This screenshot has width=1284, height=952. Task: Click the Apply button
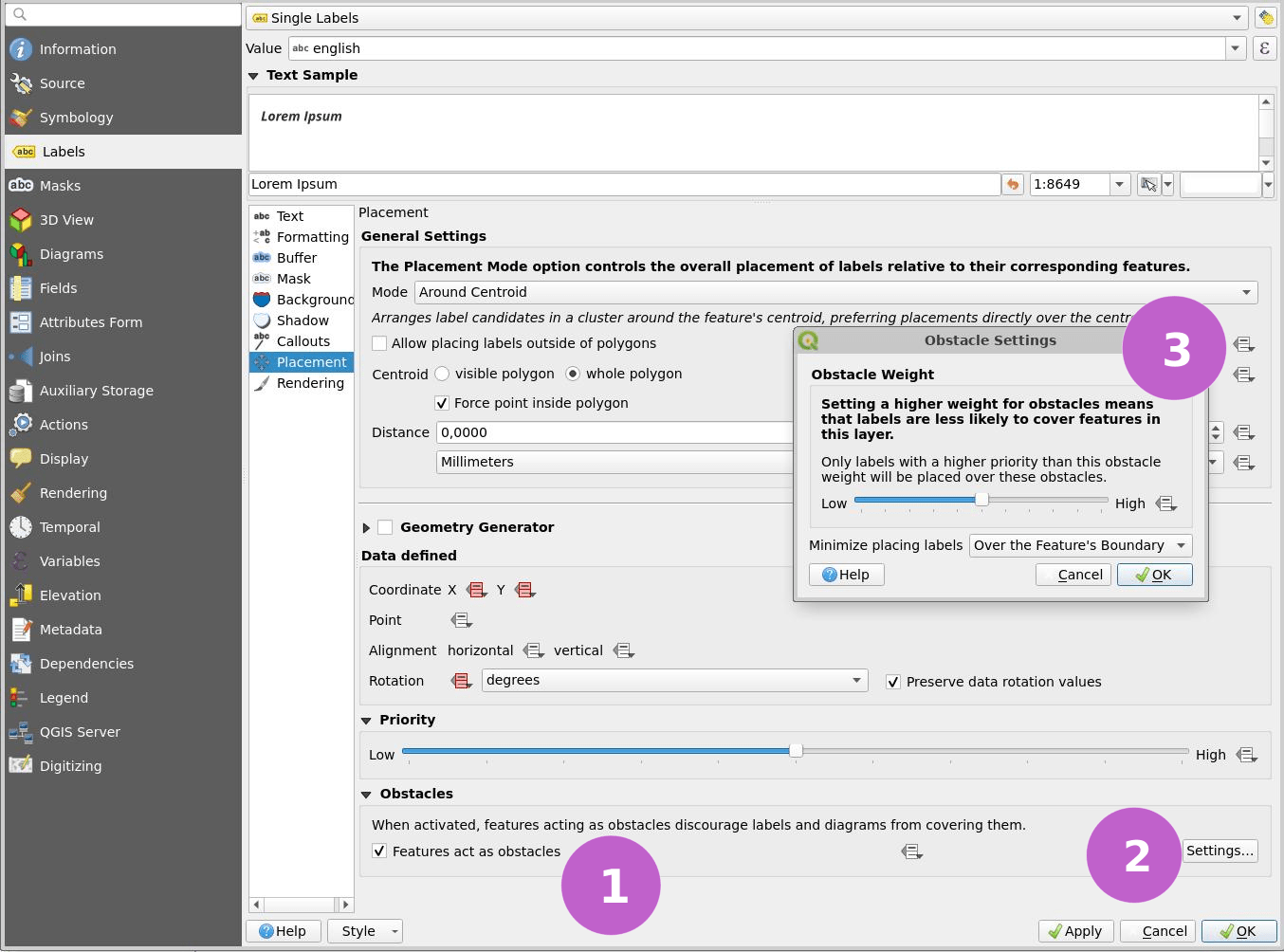click(1075, 930)
